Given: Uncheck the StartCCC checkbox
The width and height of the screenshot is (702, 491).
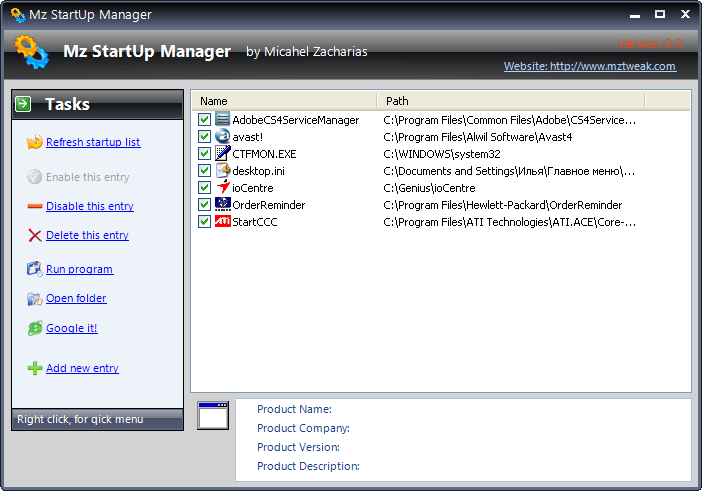Looking at the screenshot, I should coord(204,222).
